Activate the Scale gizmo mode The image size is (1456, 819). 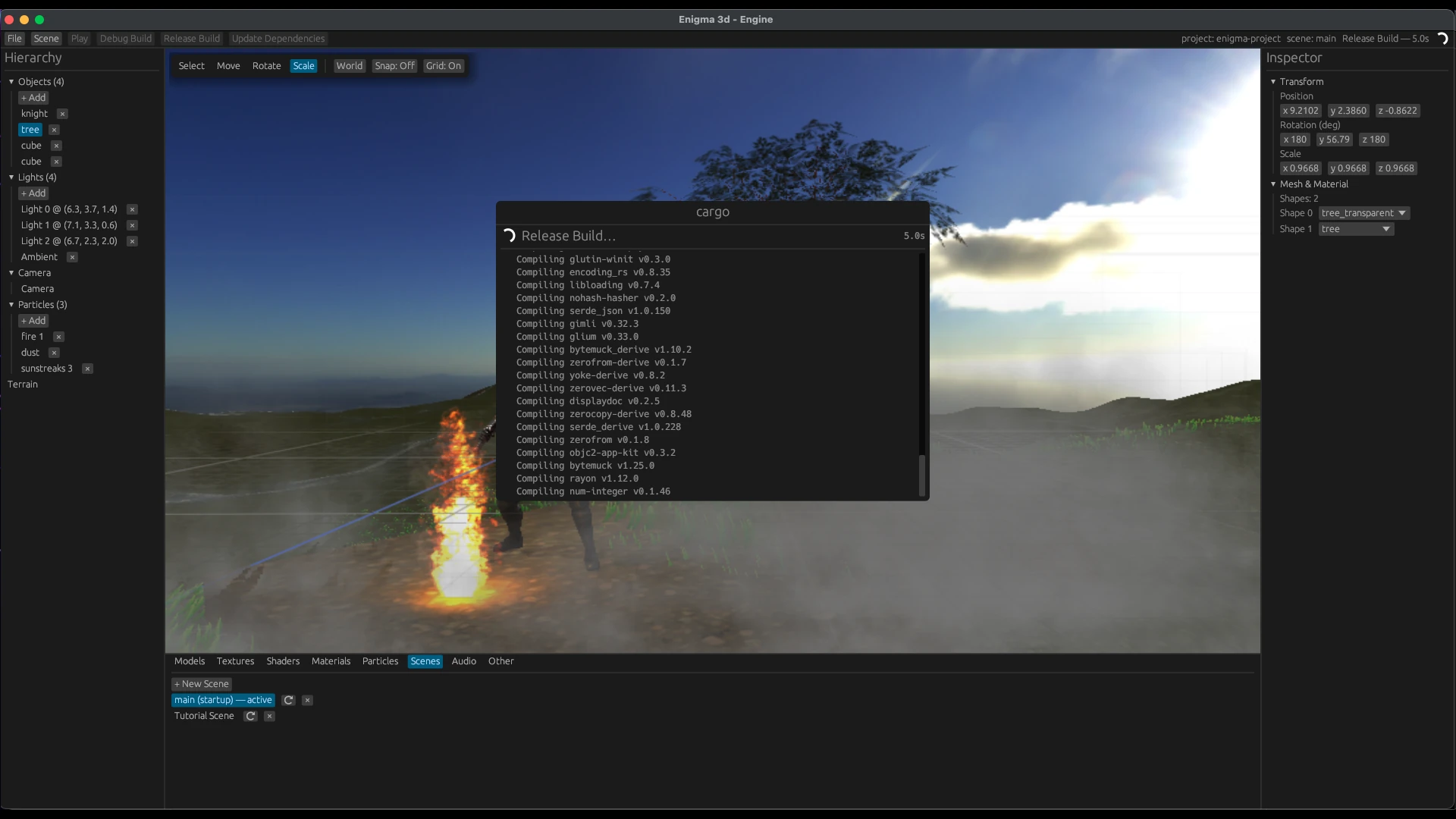pos(303,66)
